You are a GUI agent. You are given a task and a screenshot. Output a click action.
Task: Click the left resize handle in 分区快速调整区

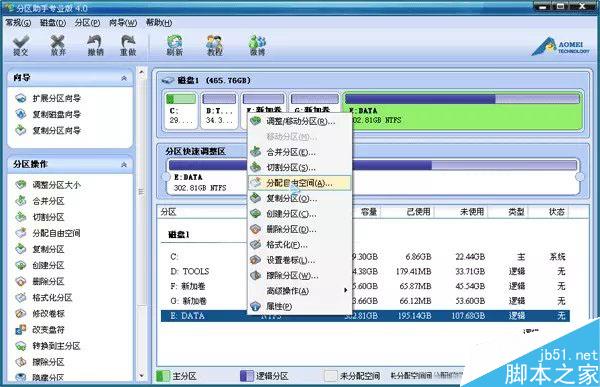(x=166, y=177)
